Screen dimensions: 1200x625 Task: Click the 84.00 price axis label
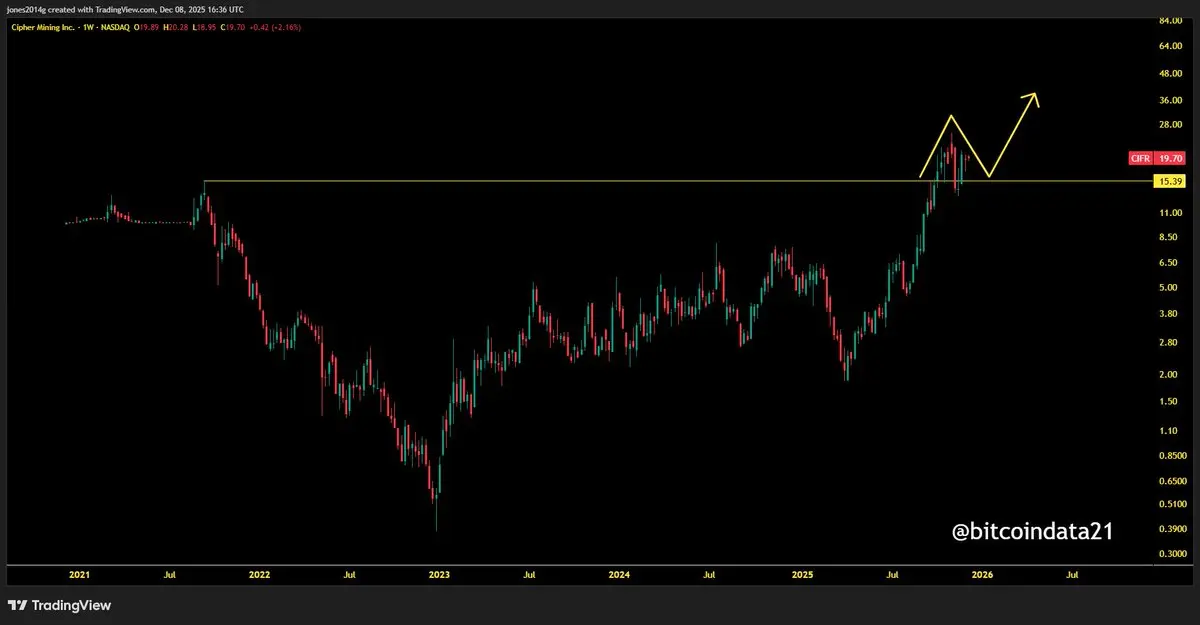click(x=1170, y=21)
